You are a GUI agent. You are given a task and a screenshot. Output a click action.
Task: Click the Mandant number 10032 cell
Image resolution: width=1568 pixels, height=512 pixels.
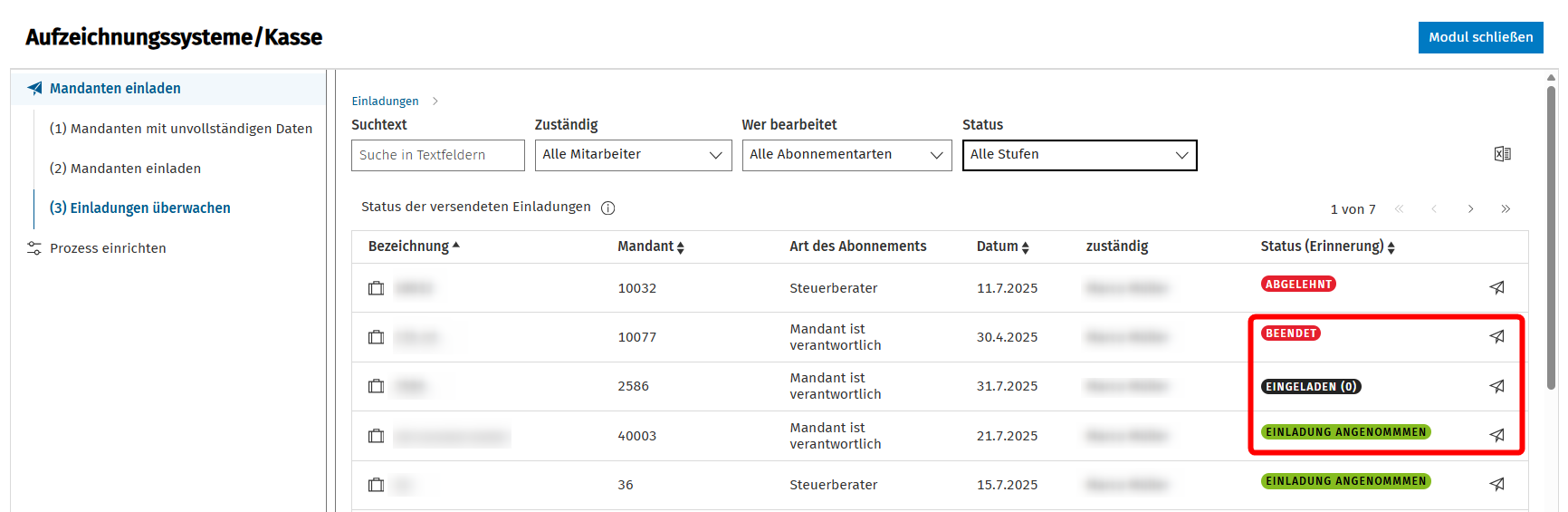[636, 288]
